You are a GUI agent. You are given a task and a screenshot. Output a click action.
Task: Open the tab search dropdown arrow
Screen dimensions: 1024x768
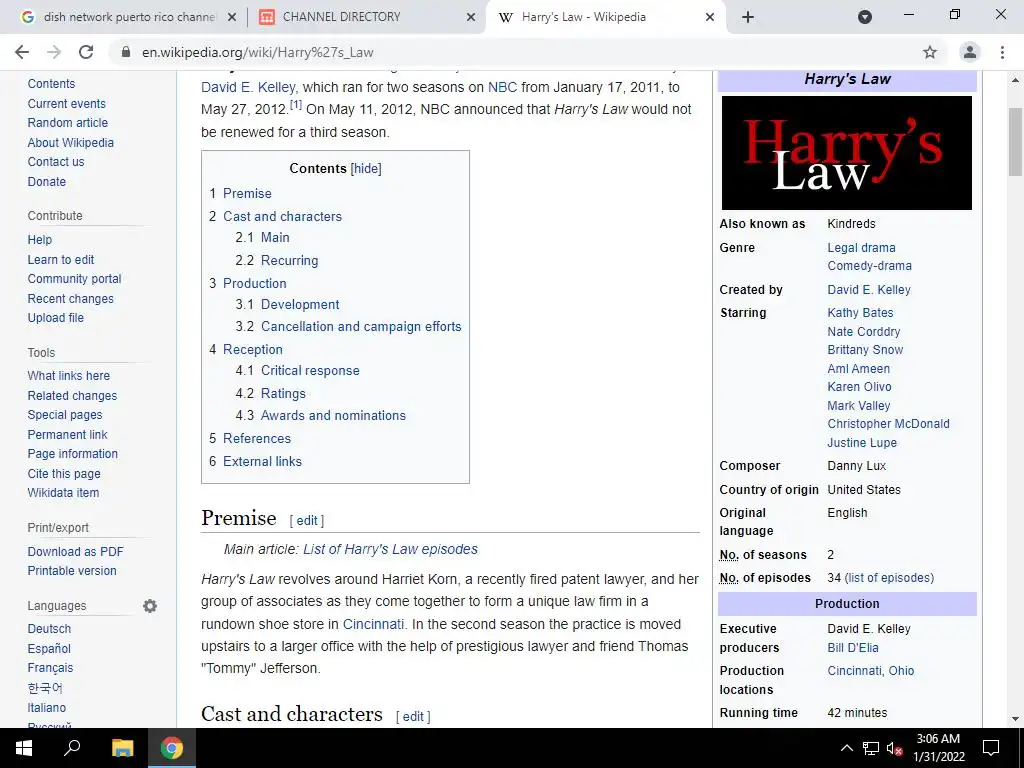click(865, 17)
